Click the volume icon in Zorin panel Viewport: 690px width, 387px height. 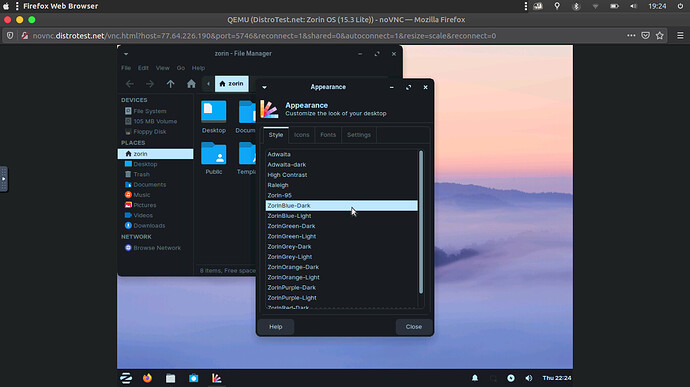529,378
